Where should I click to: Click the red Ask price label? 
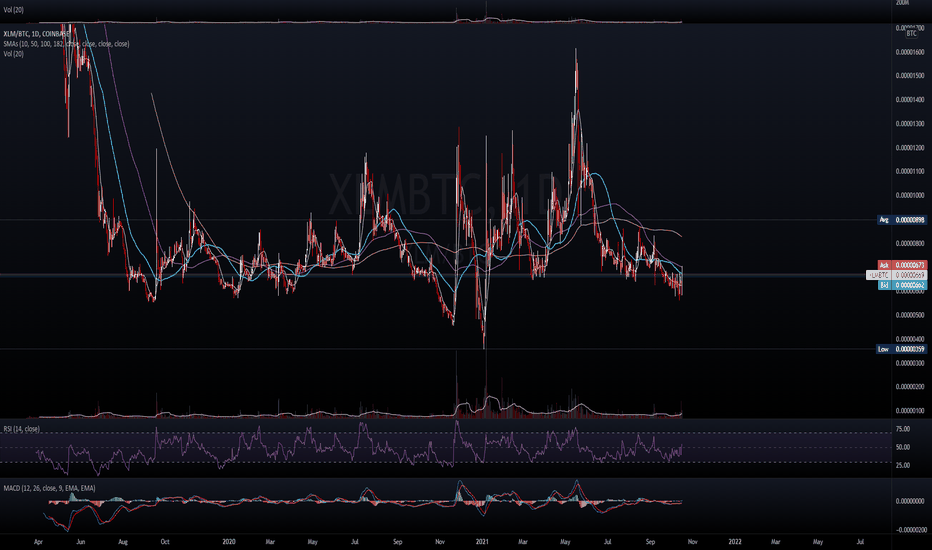point(902,265)
